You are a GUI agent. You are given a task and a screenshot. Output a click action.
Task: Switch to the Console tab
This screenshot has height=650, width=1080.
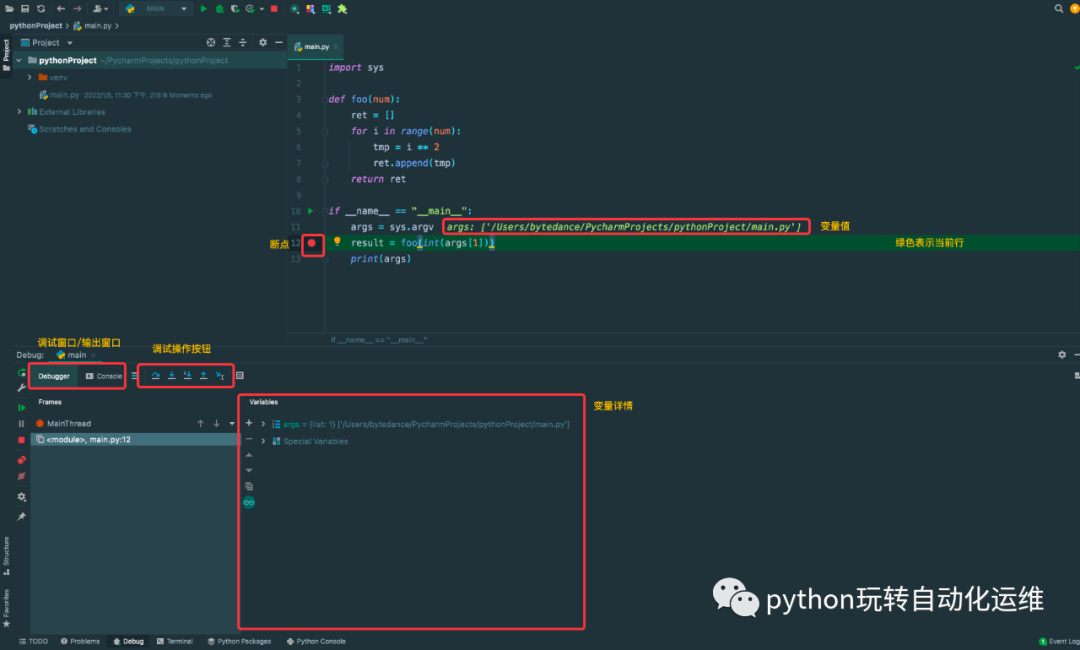[104, 376]
